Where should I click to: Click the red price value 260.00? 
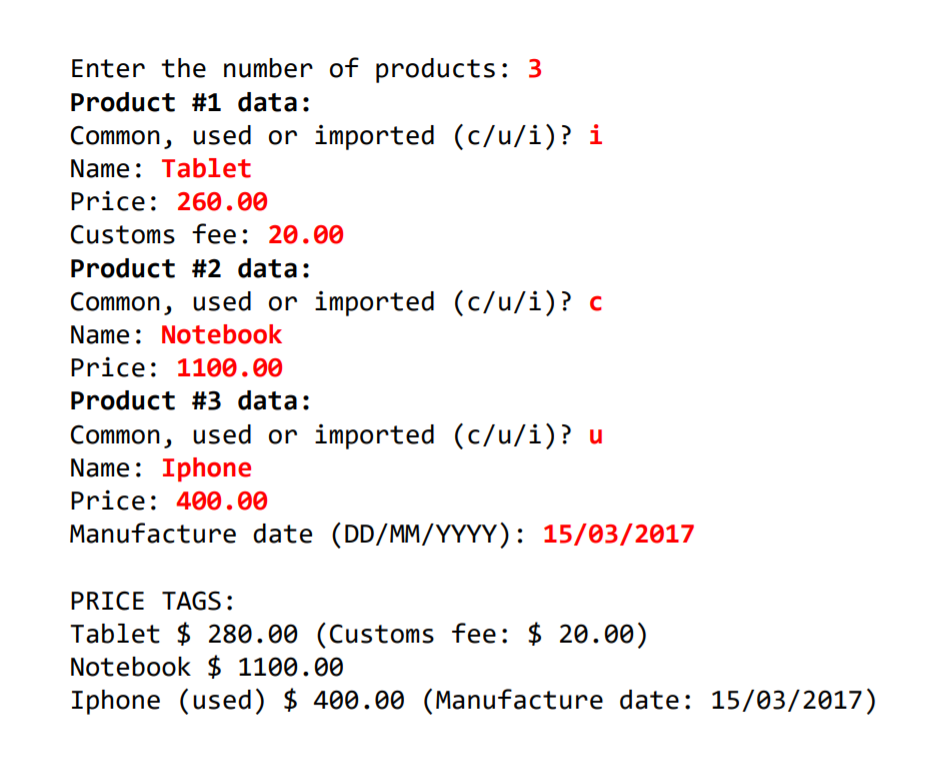[x=222, y=202]
